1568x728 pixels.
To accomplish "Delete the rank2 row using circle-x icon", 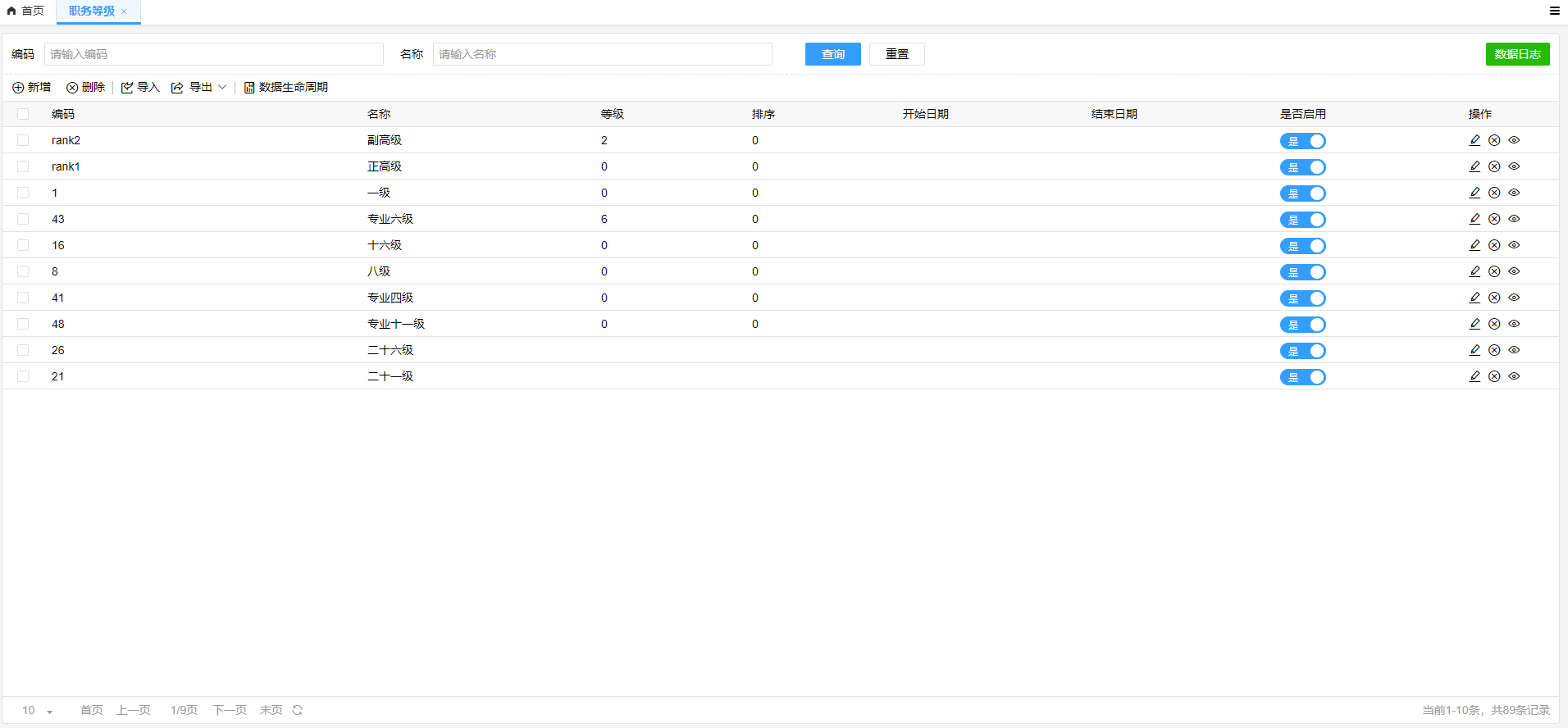I will click(x=1494, y=140).
